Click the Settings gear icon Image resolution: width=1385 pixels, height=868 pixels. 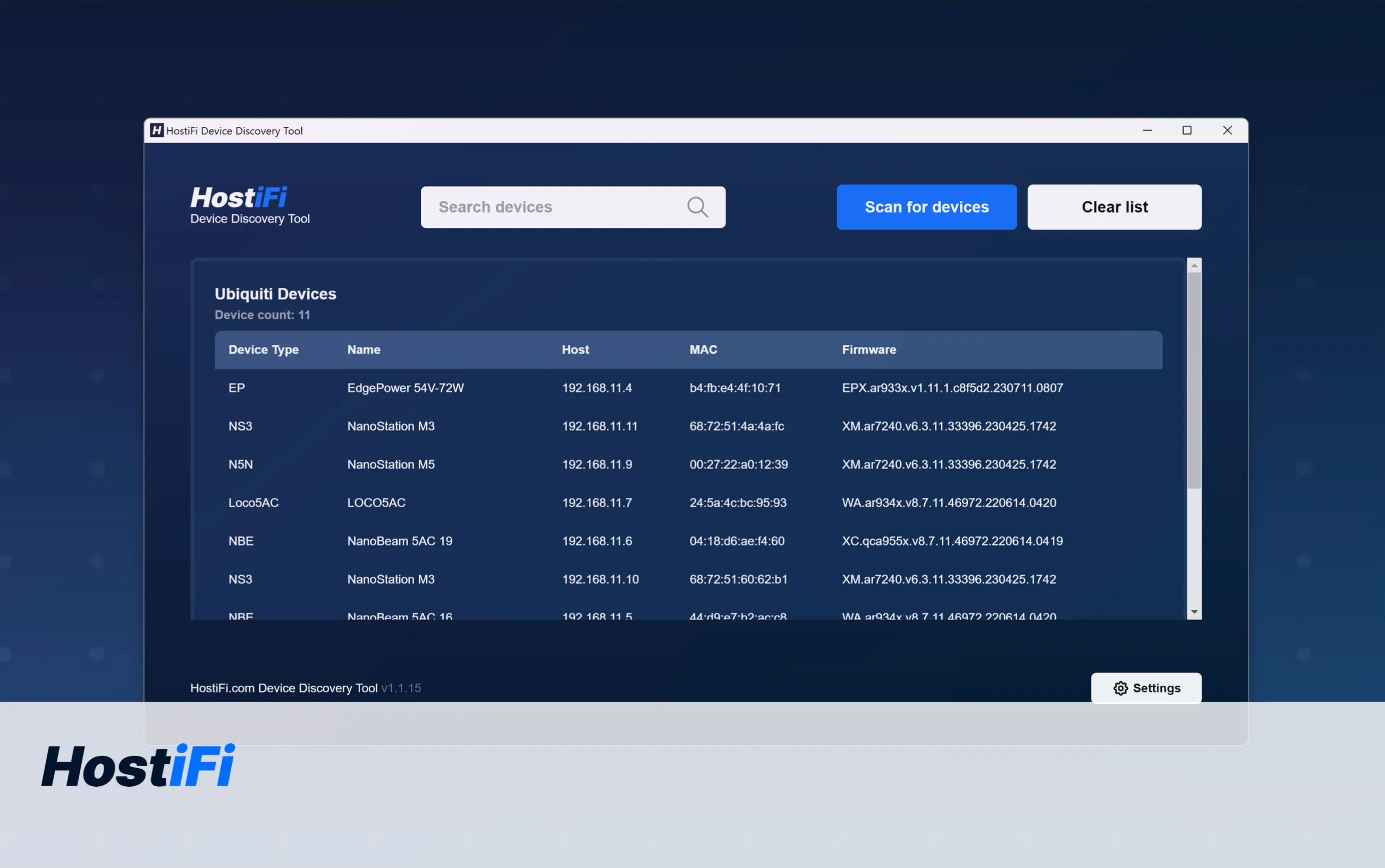[x=1121, y=688]
